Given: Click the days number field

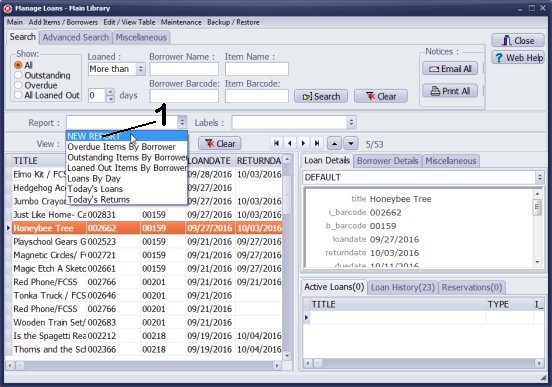Looking at the screenshot, I should [x=97, y=95].
